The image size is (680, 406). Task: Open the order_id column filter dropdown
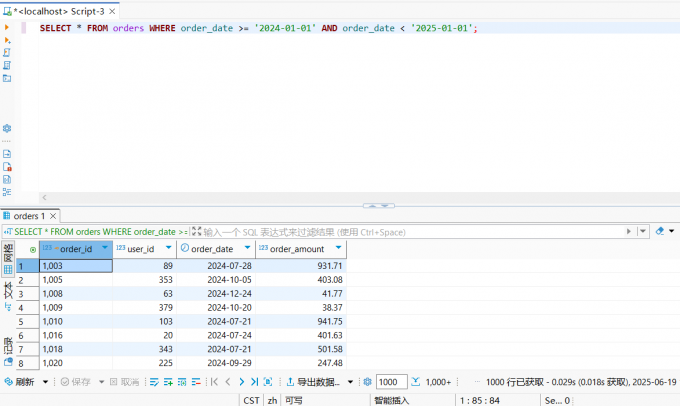click(105, 248)
